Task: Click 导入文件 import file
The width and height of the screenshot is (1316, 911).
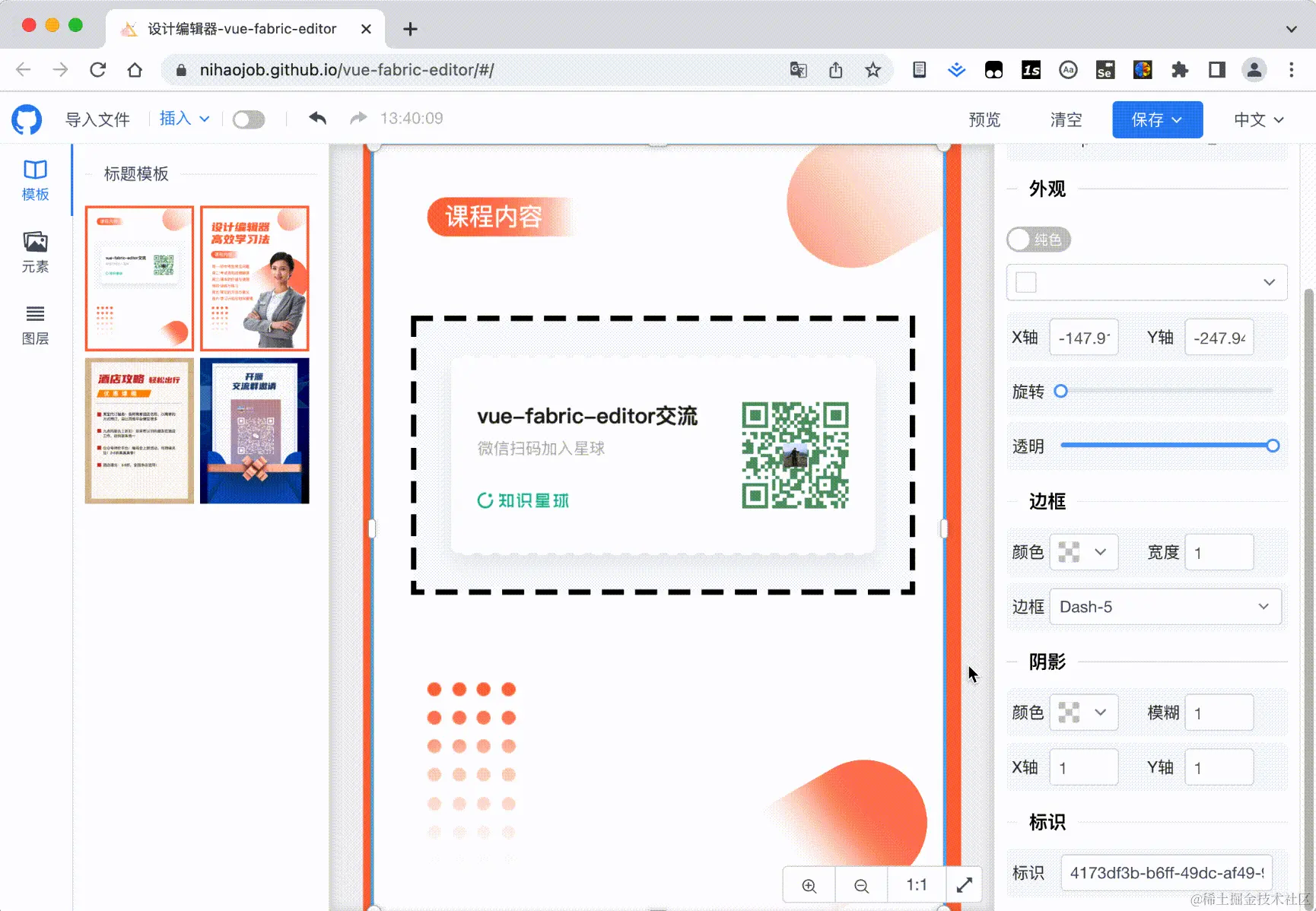Action: (x=97, y=119)
